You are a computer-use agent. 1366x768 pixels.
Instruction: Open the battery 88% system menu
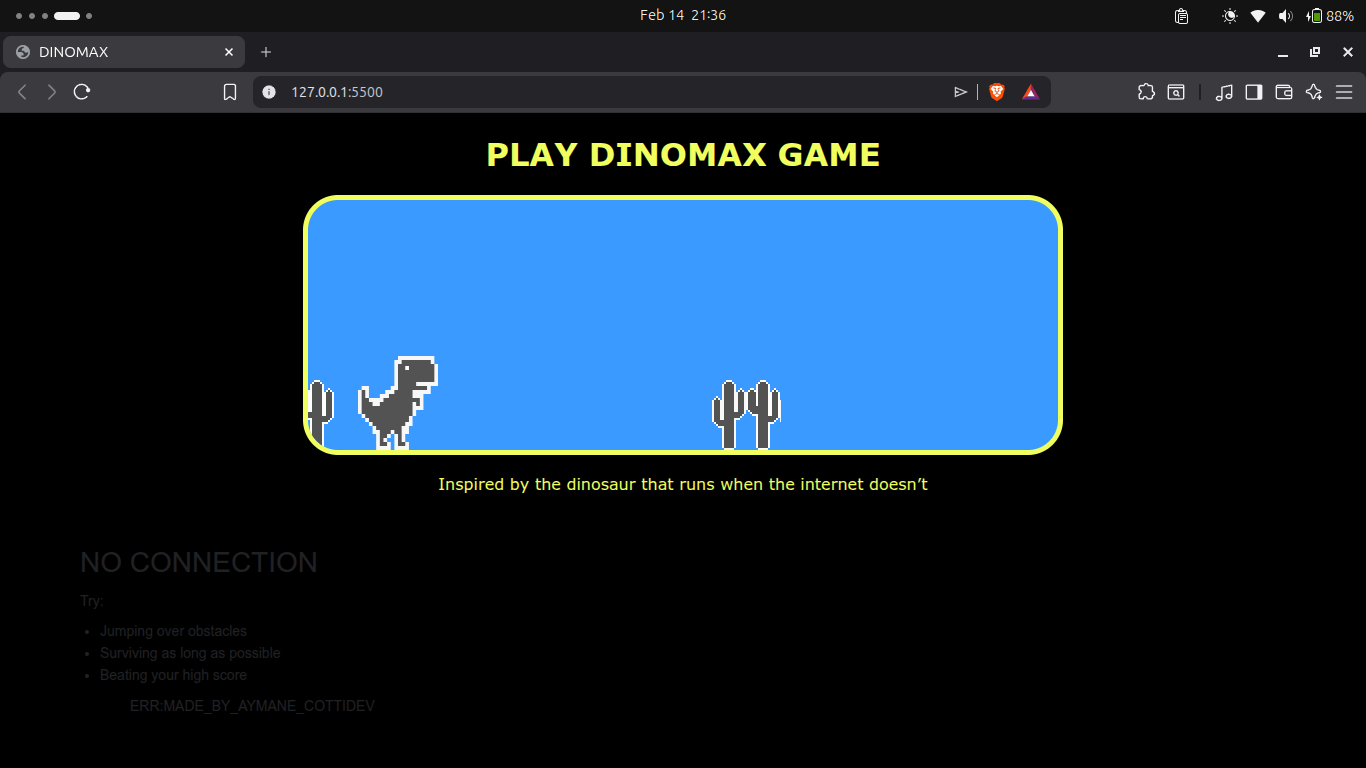tap(1330, 16)
